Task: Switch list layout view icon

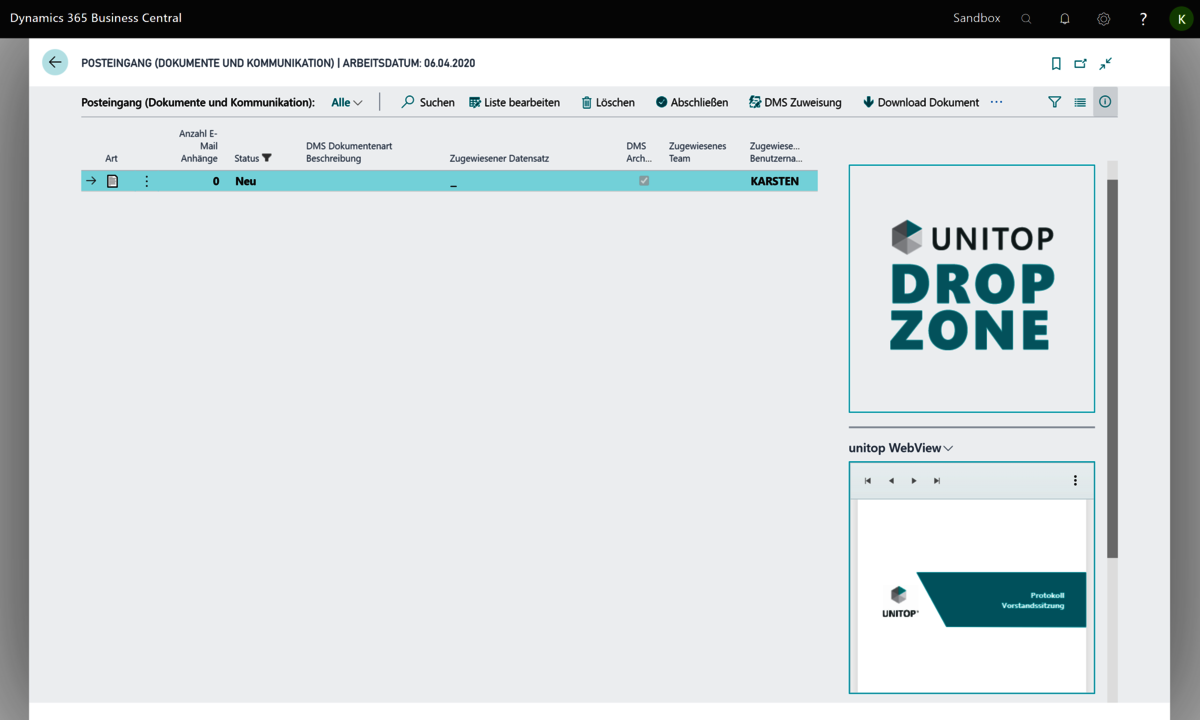Action: click(1080, 102)
